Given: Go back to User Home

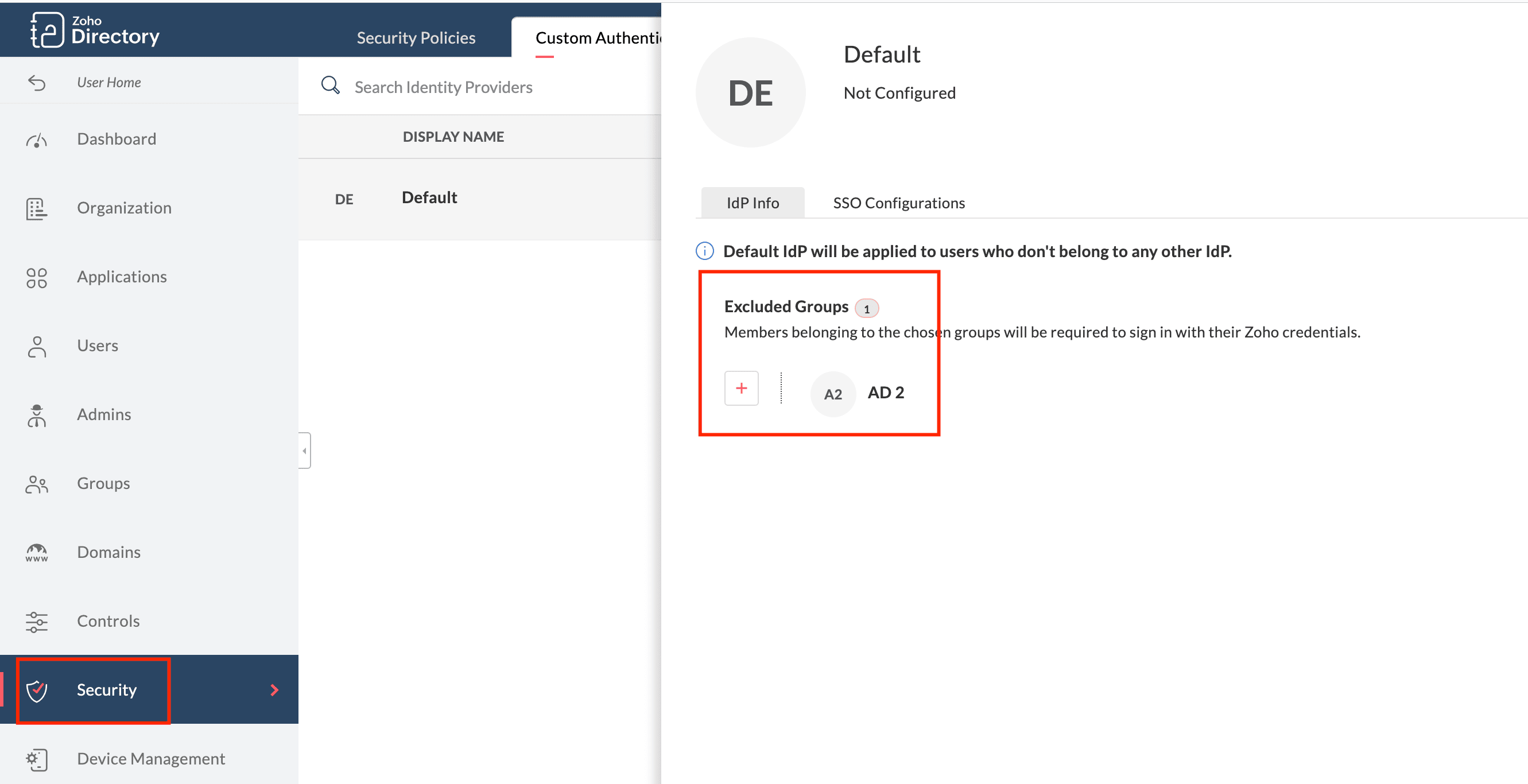Looking at the screenshot, I should [108, 83].
